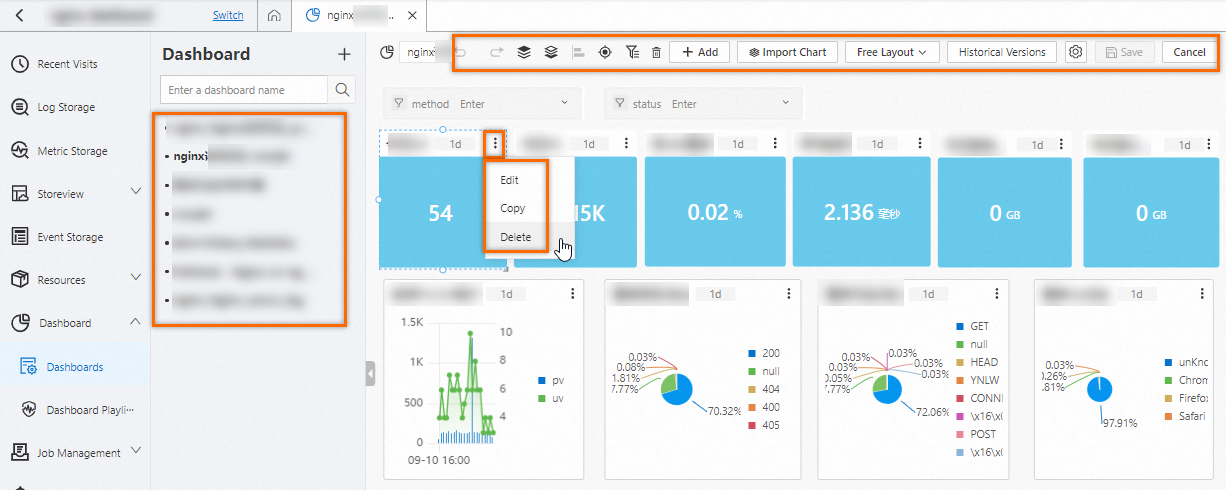Click the 200 legend entry

tap(763, 354)
